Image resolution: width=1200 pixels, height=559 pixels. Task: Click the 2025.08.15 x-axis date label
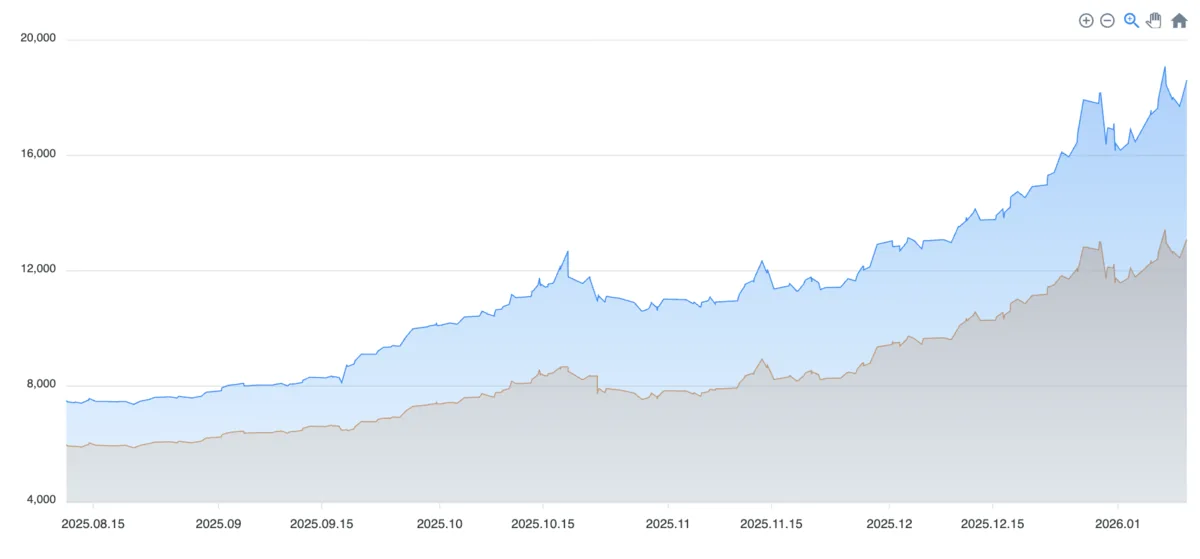tap(92, 523)
